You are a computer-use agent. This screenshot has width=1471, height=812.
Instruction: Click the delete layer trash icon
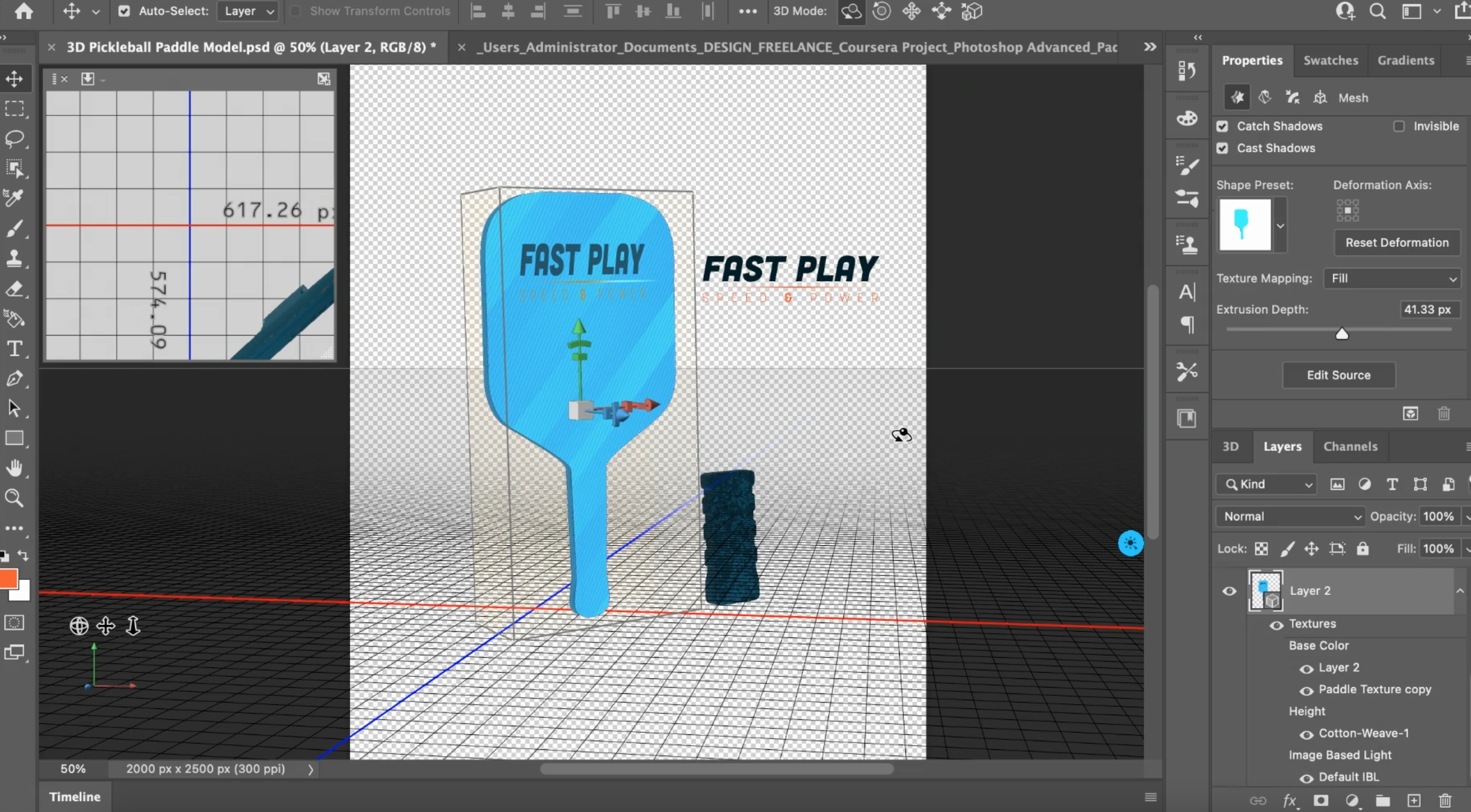tap(1445, 801)
